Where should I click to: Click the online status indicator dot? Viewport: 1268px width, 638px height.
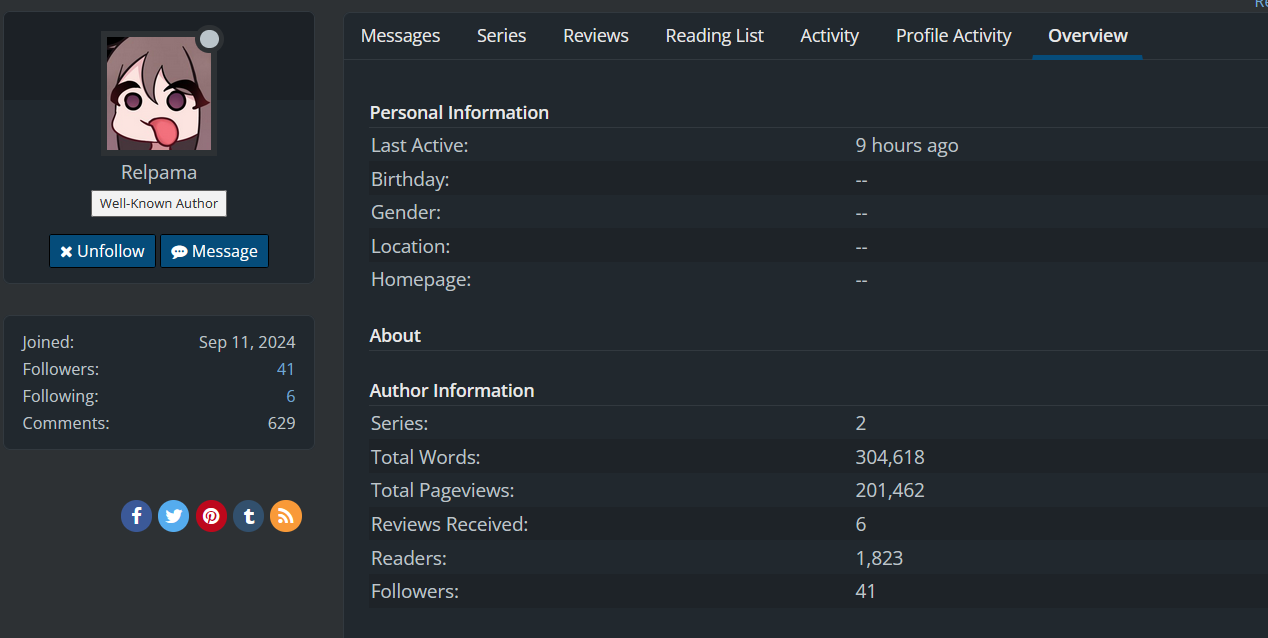pyautogui.click(x=209, y=40)
